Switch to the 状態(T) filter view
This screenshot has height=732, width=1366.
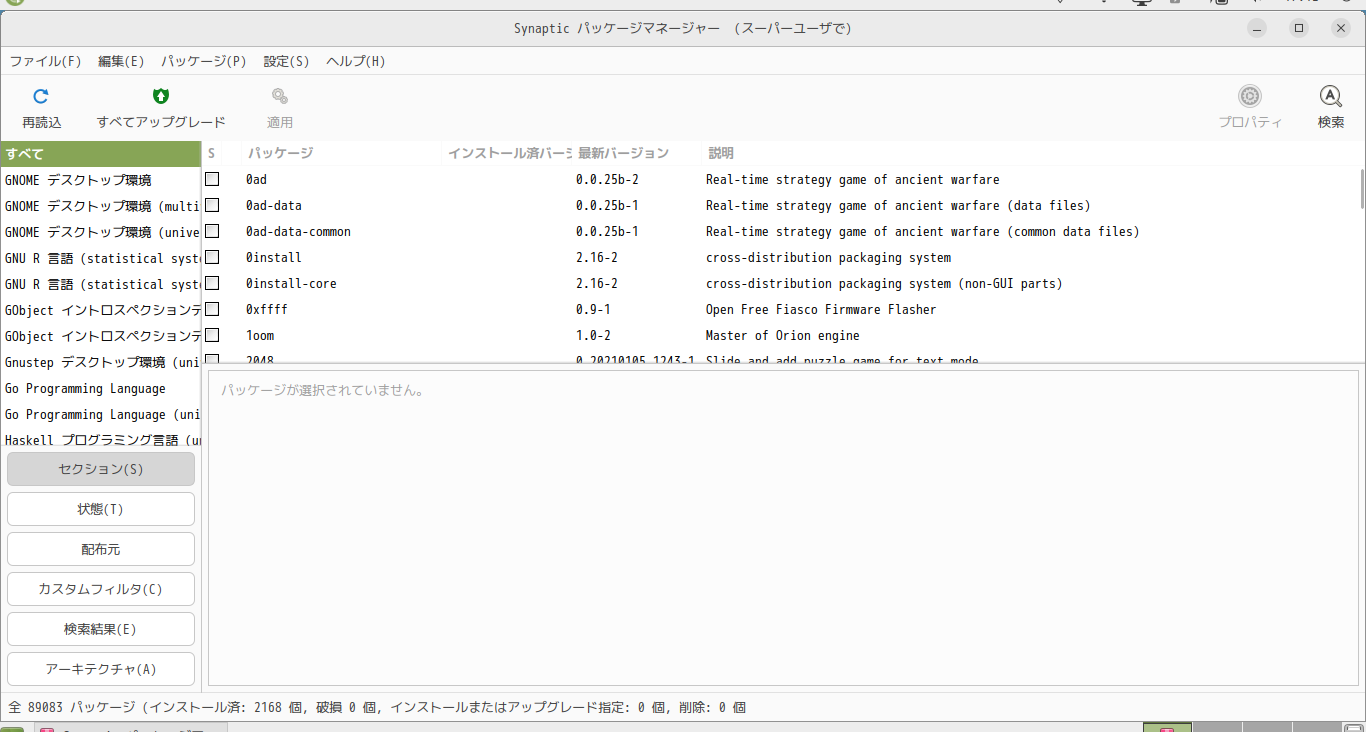point(100,508)
